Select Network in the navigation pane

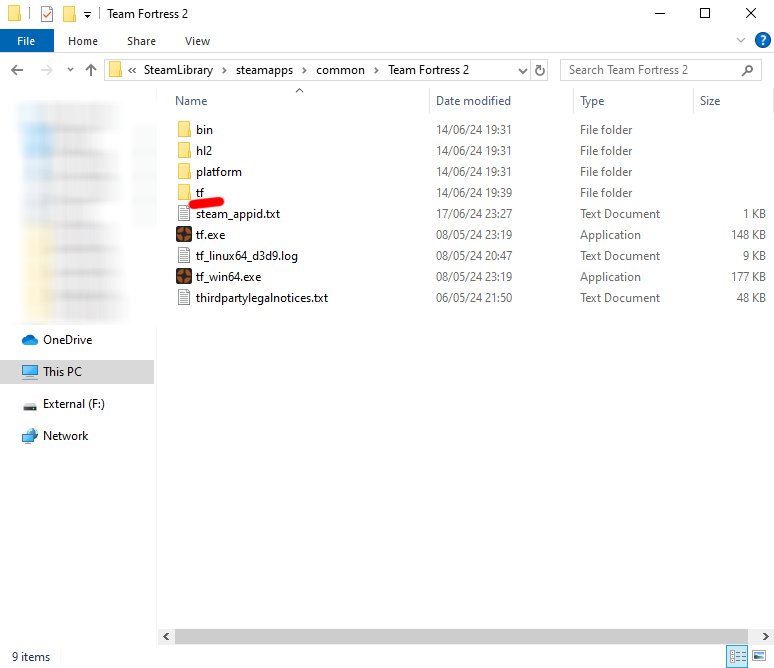(65, 436)
